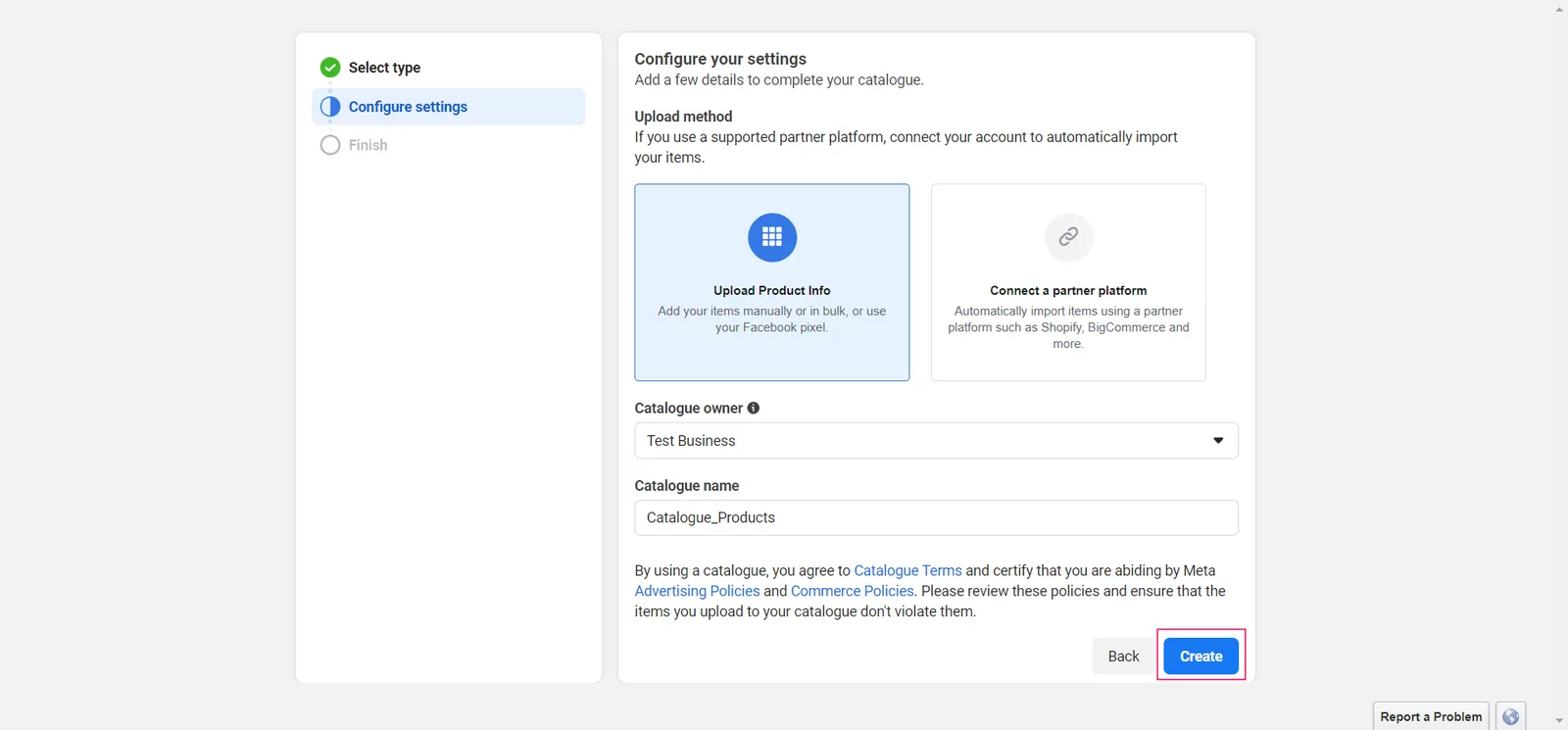This screenshot has width=1568, height=730.
Task: Click the Create button
Action: 1200,657
